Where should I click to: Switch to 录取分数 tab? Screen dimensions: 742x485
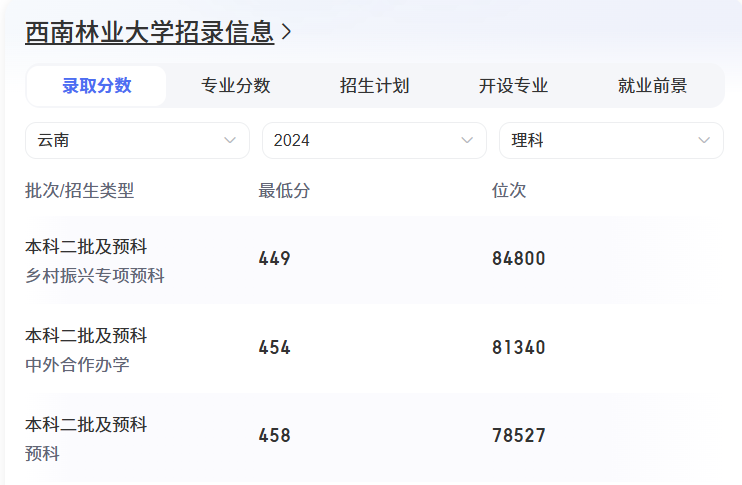point(97,86)
